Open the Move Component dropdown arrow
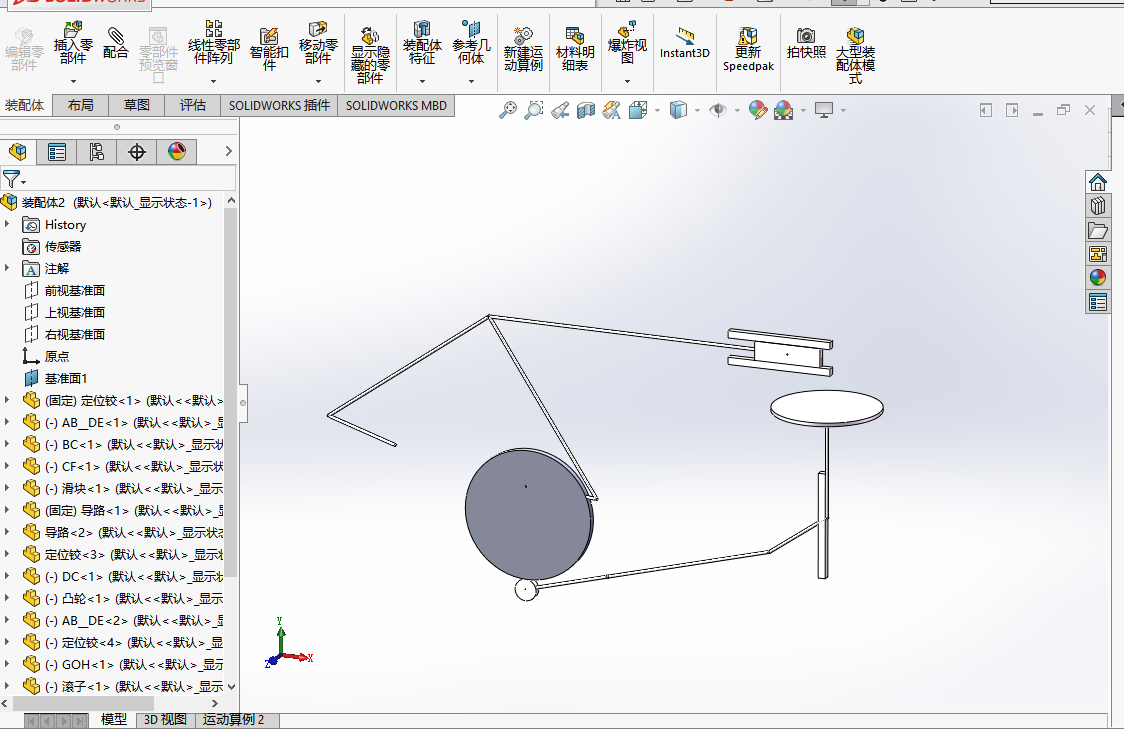The image size is (1124, 729). point(318,81)
